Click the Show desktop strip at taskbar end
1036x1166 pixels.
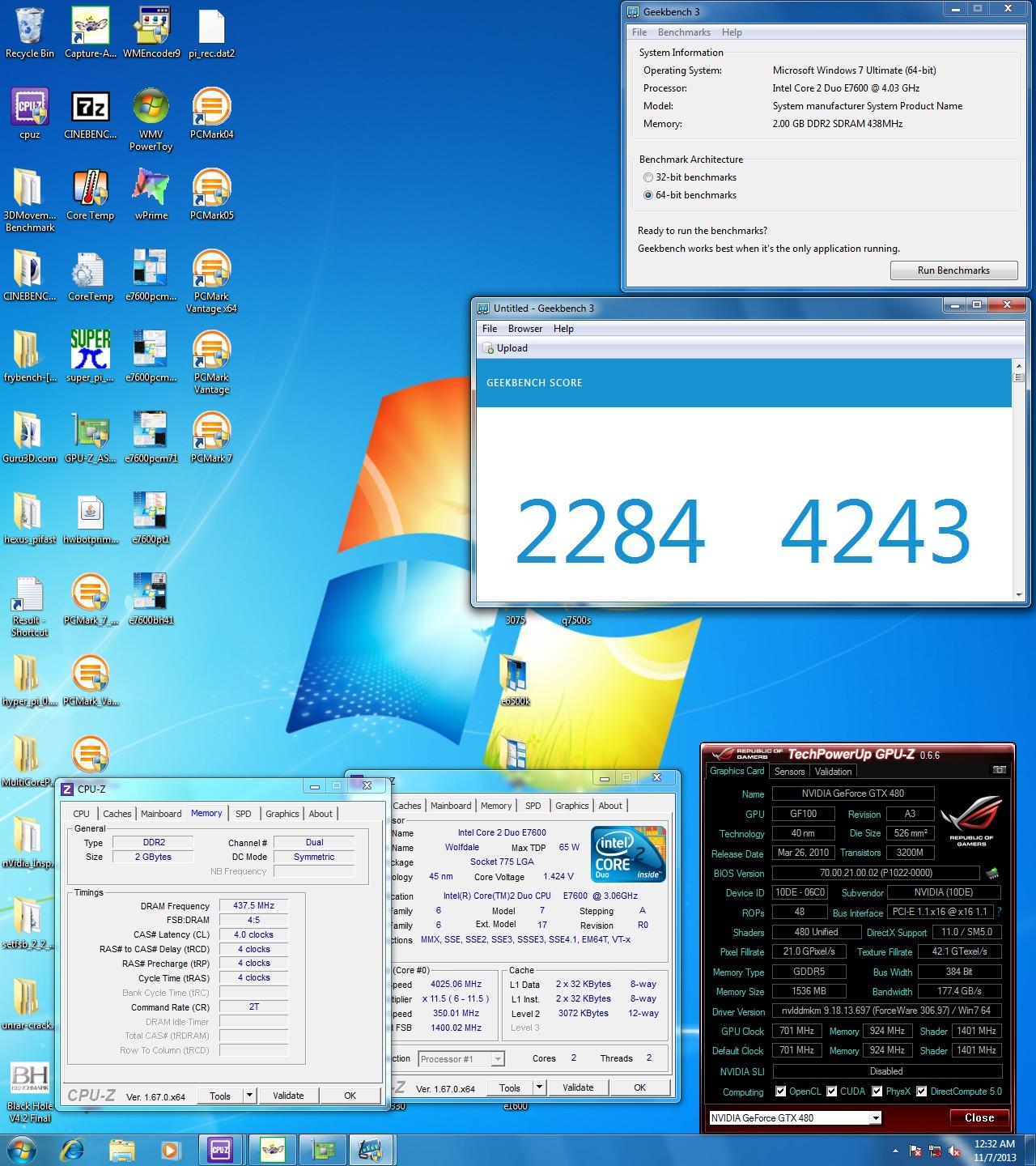click(x=1030, y=1150)
